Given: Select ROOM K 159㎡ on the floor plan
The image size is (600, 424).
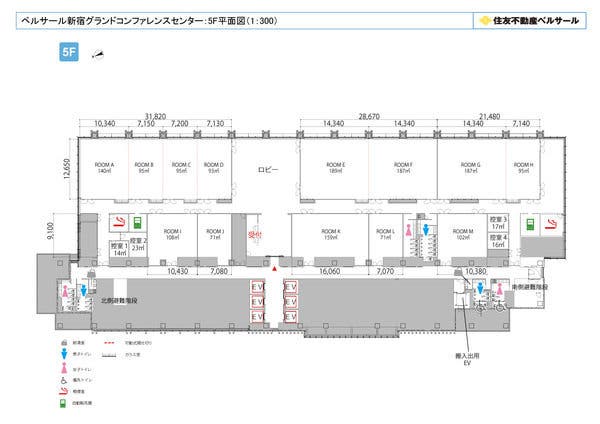Looking at the screenshot, I should point(331,235).
